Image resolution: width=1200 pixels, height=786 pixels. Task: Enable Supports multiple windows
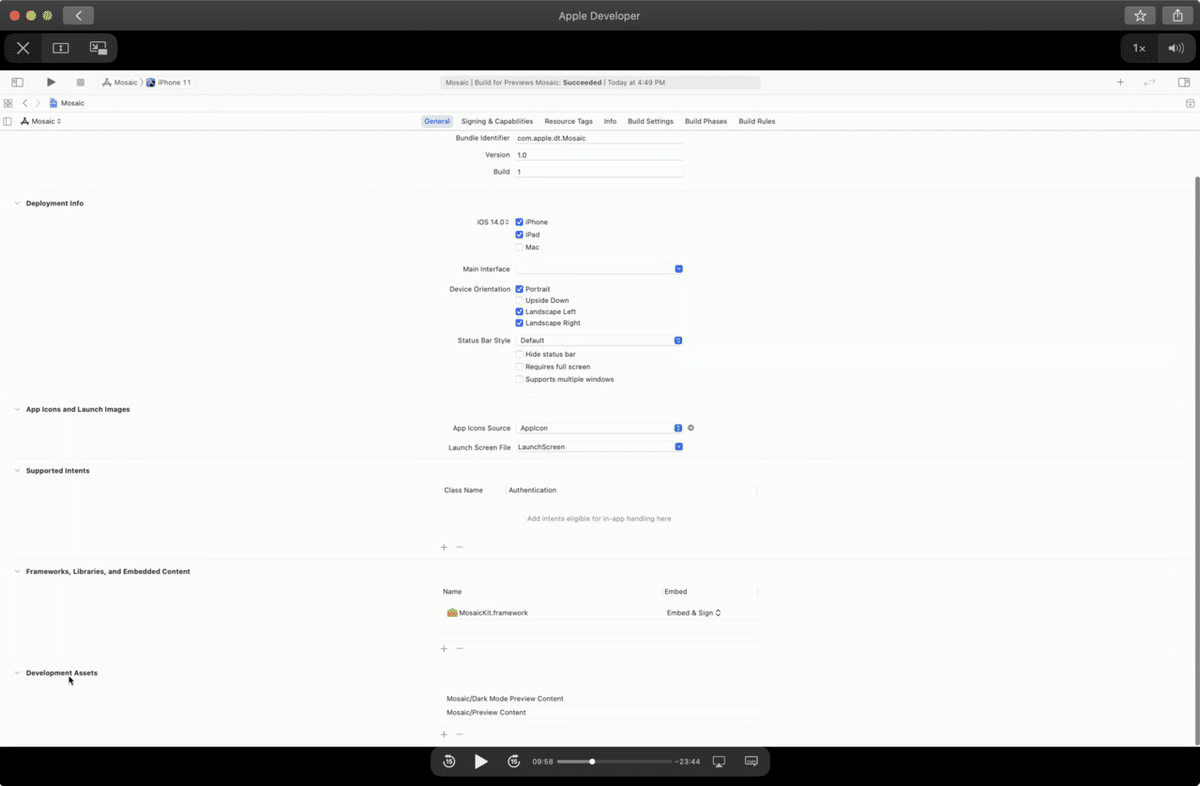519,380
